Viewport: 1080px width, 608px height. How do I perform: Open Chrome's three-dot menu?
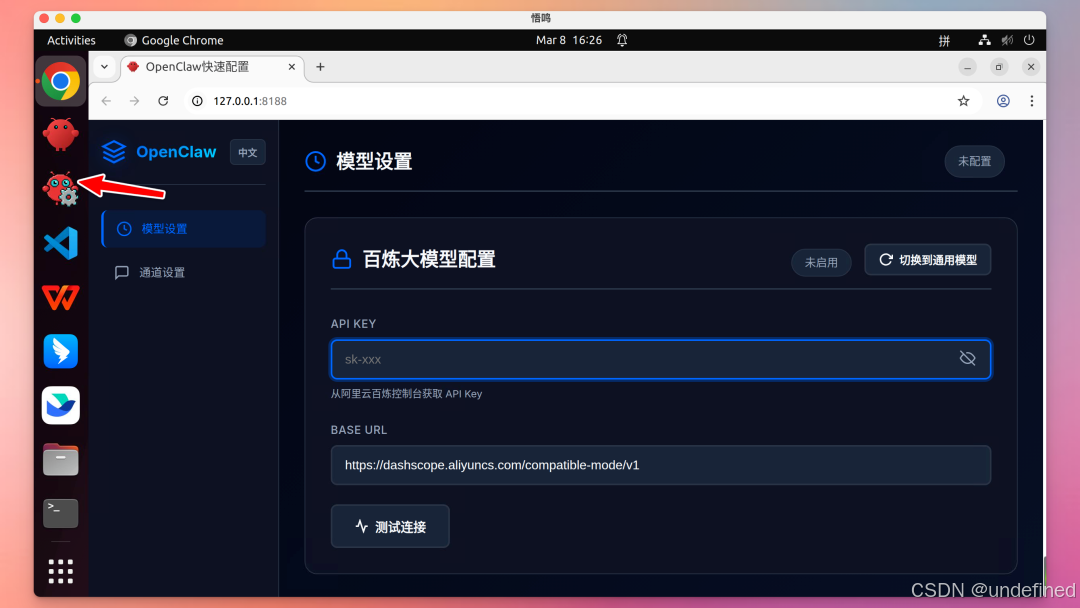coord(1032,100)
